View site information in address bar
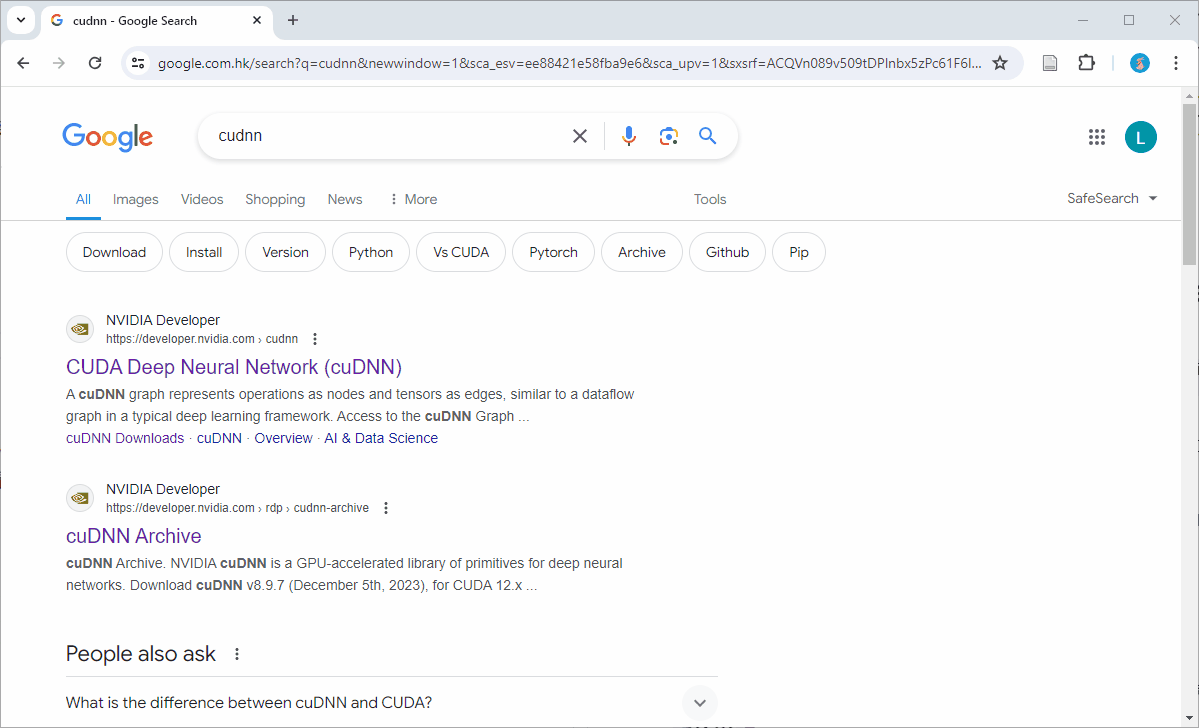 point(138,63)
